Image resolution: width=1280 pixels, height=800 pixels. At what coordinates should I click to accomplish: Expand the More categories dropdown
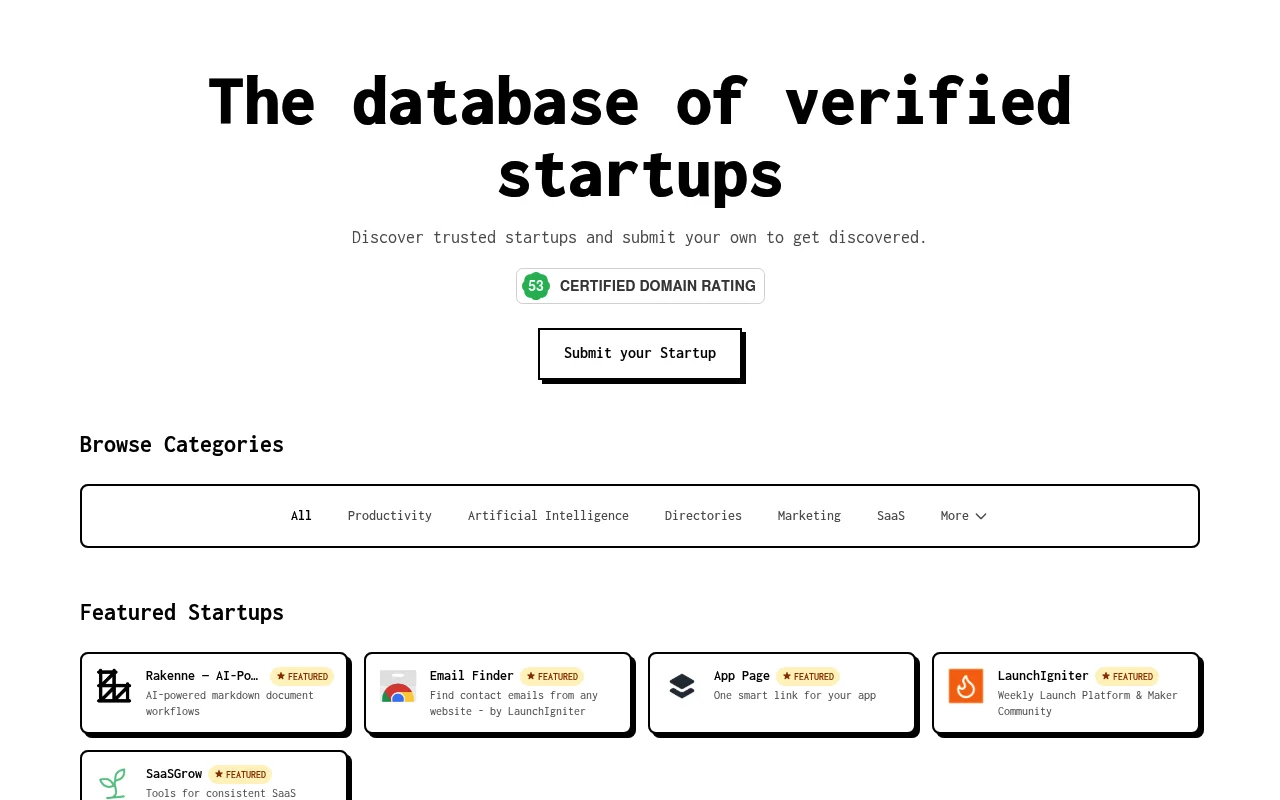(x=963, y=515)
